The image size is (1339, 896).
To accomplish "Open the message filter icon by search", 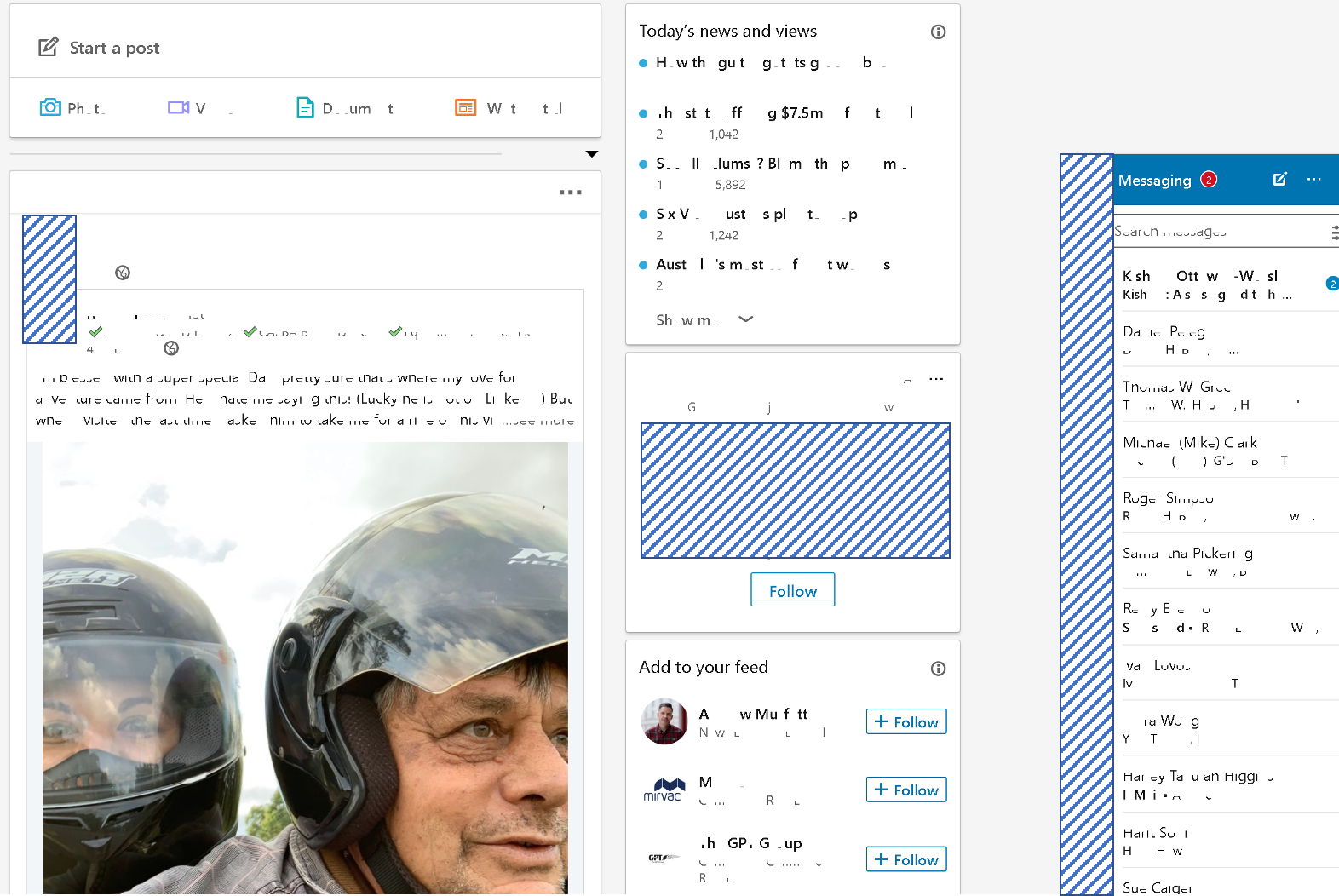I will coord(1334,232).
